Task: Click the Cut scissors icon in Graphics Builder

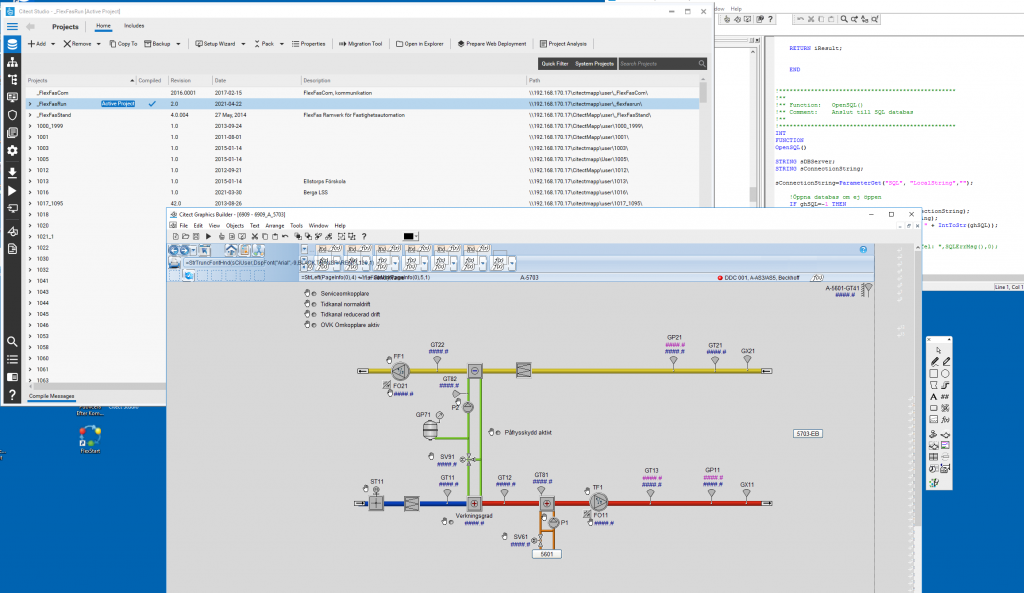Action: tap(255, 236)
